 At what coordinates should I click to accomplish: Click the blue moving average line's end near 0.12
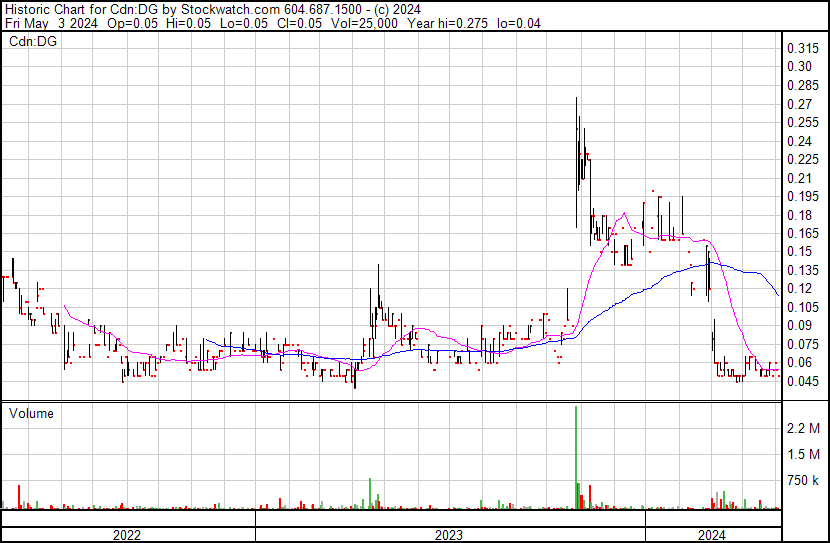coord(778,295)
